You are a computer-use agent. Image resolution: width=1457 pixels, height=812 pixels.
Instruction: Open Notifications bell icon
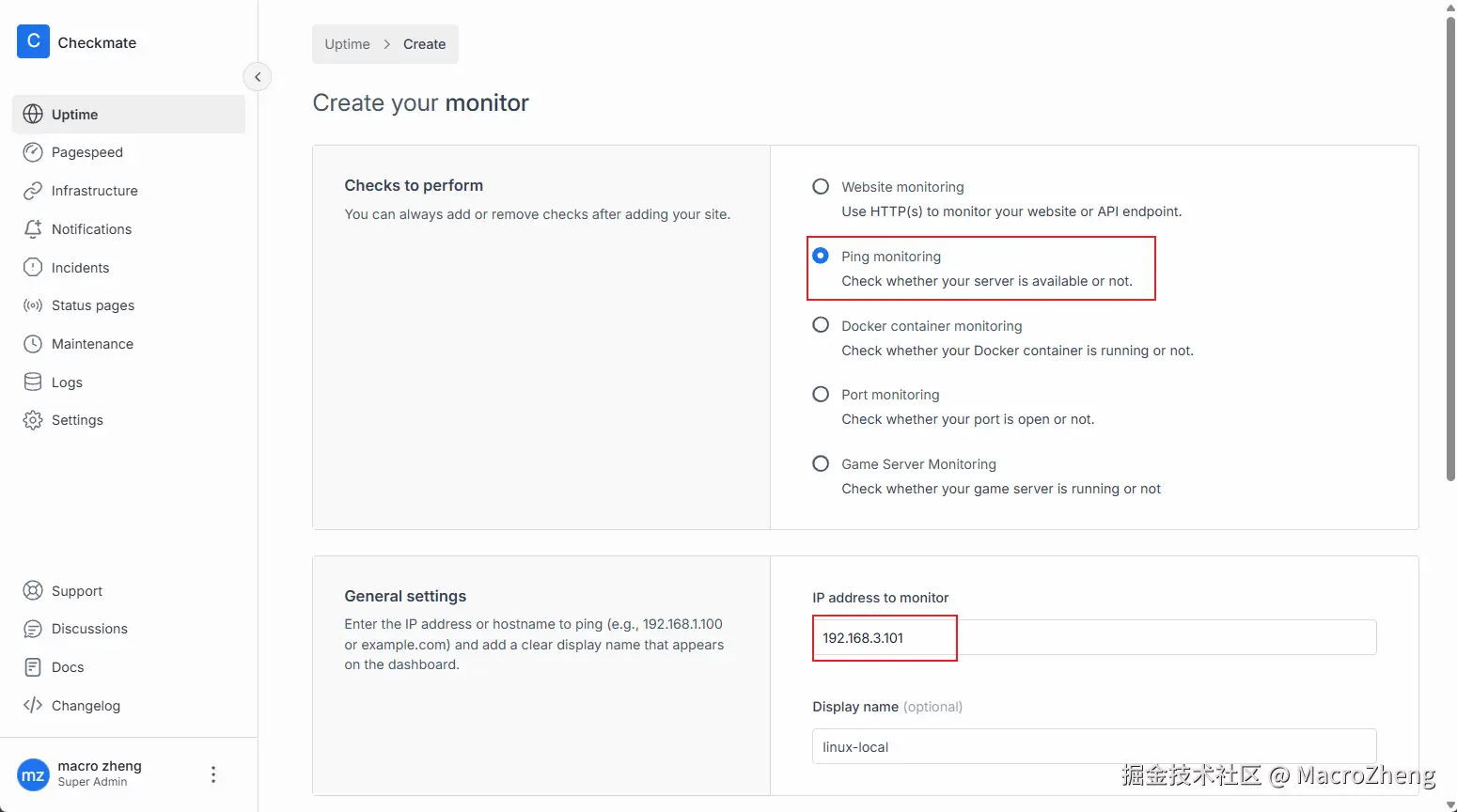33,229
